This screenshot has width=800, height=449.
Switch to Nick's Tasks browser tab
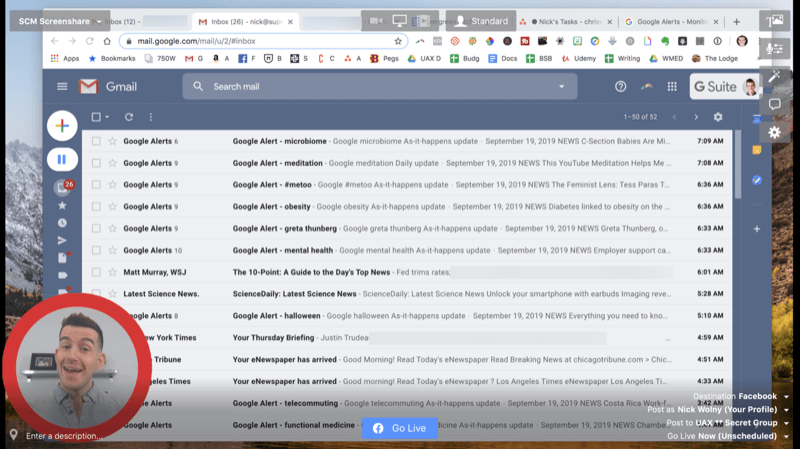[566, 21]
